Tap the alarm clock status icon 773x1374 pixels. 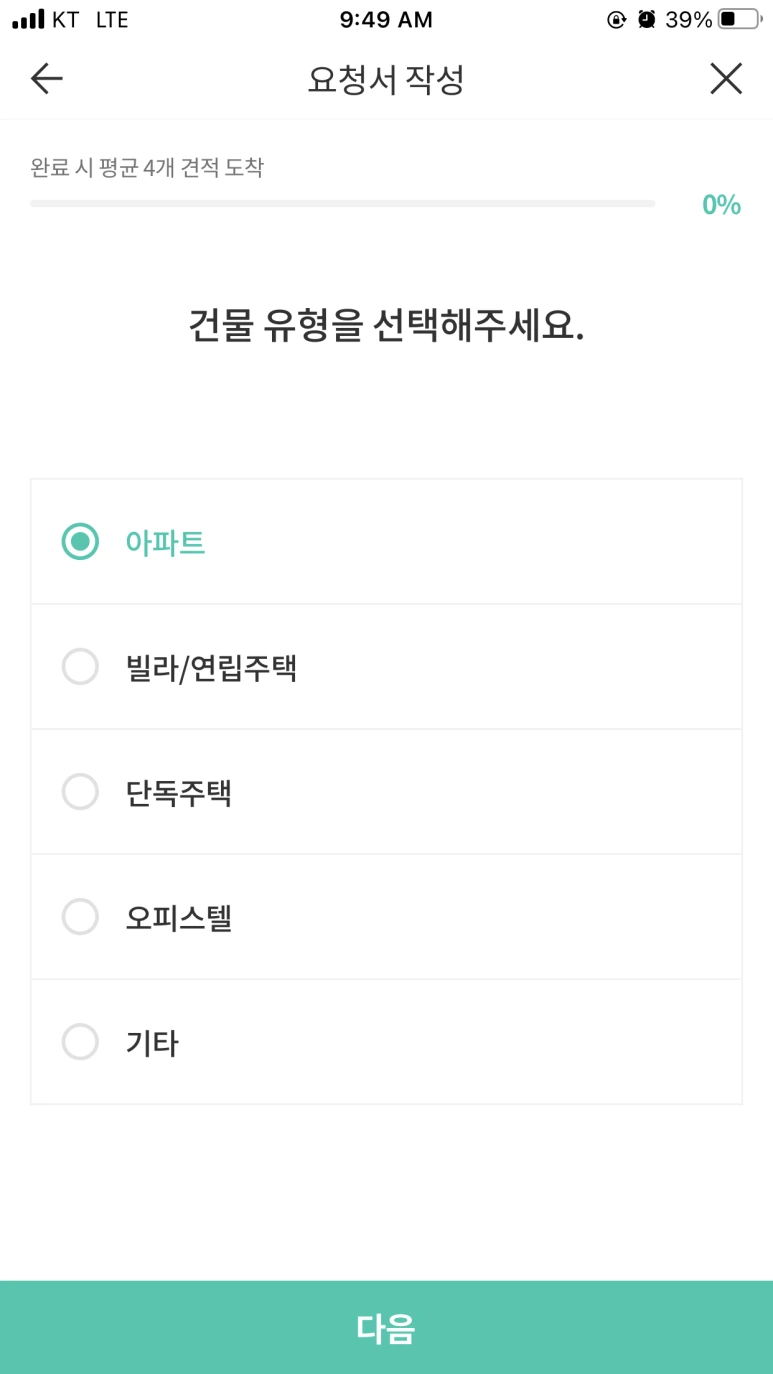tap(646, 19)
